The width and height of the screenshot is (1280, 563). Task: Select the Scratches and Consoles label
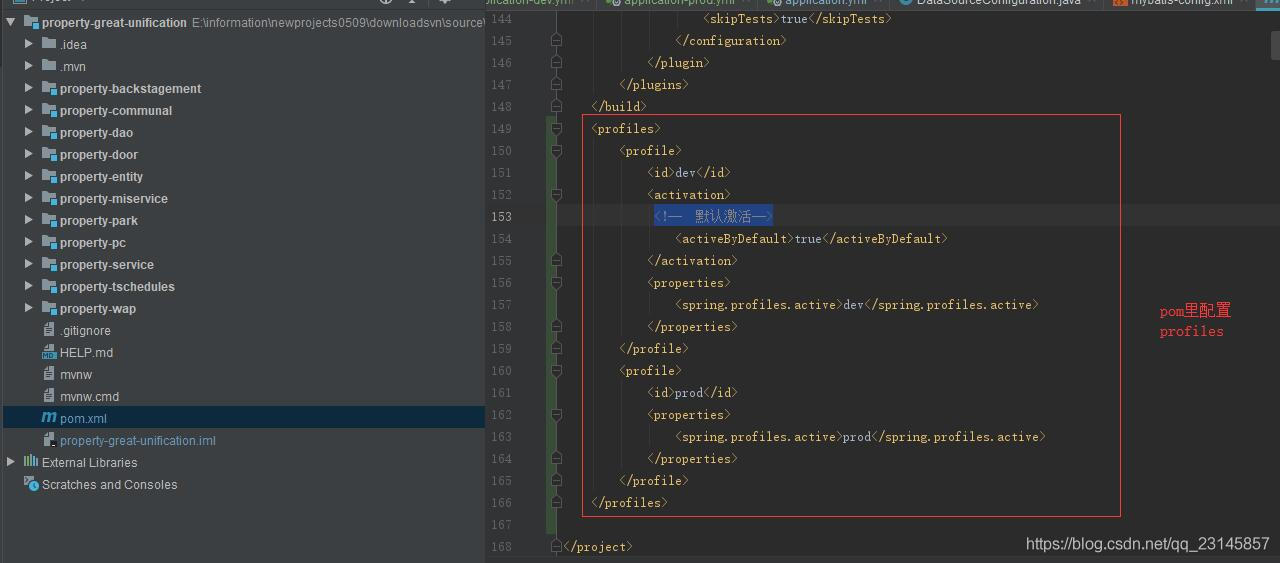[x=110, y=485]
